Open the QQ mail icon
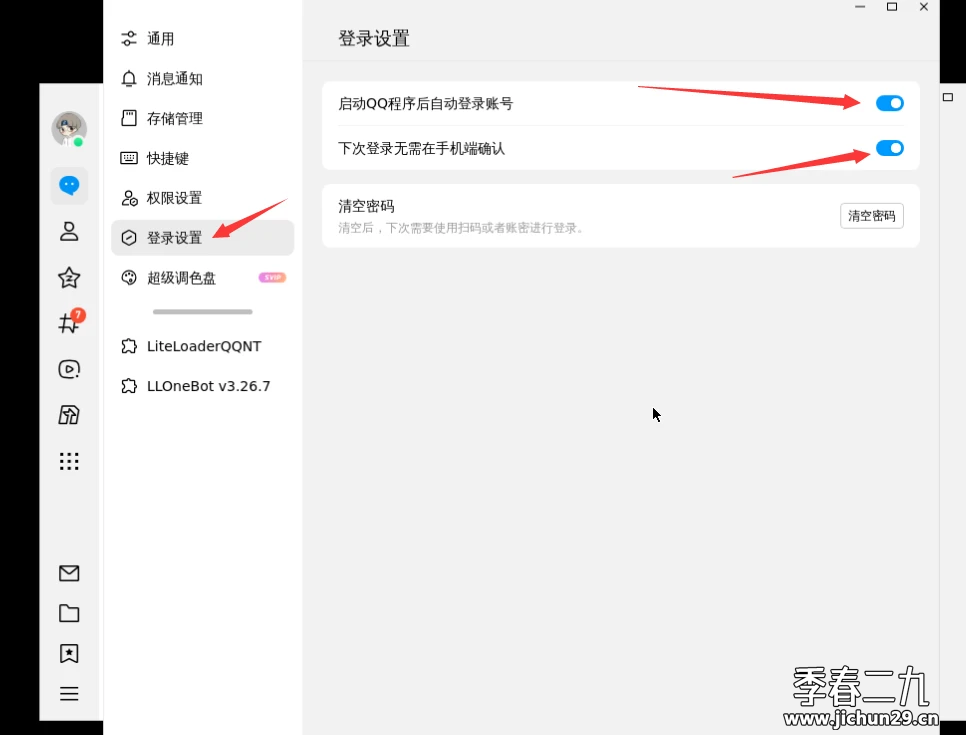This screenshot has height=735, width=966. (x=69, y=573)
